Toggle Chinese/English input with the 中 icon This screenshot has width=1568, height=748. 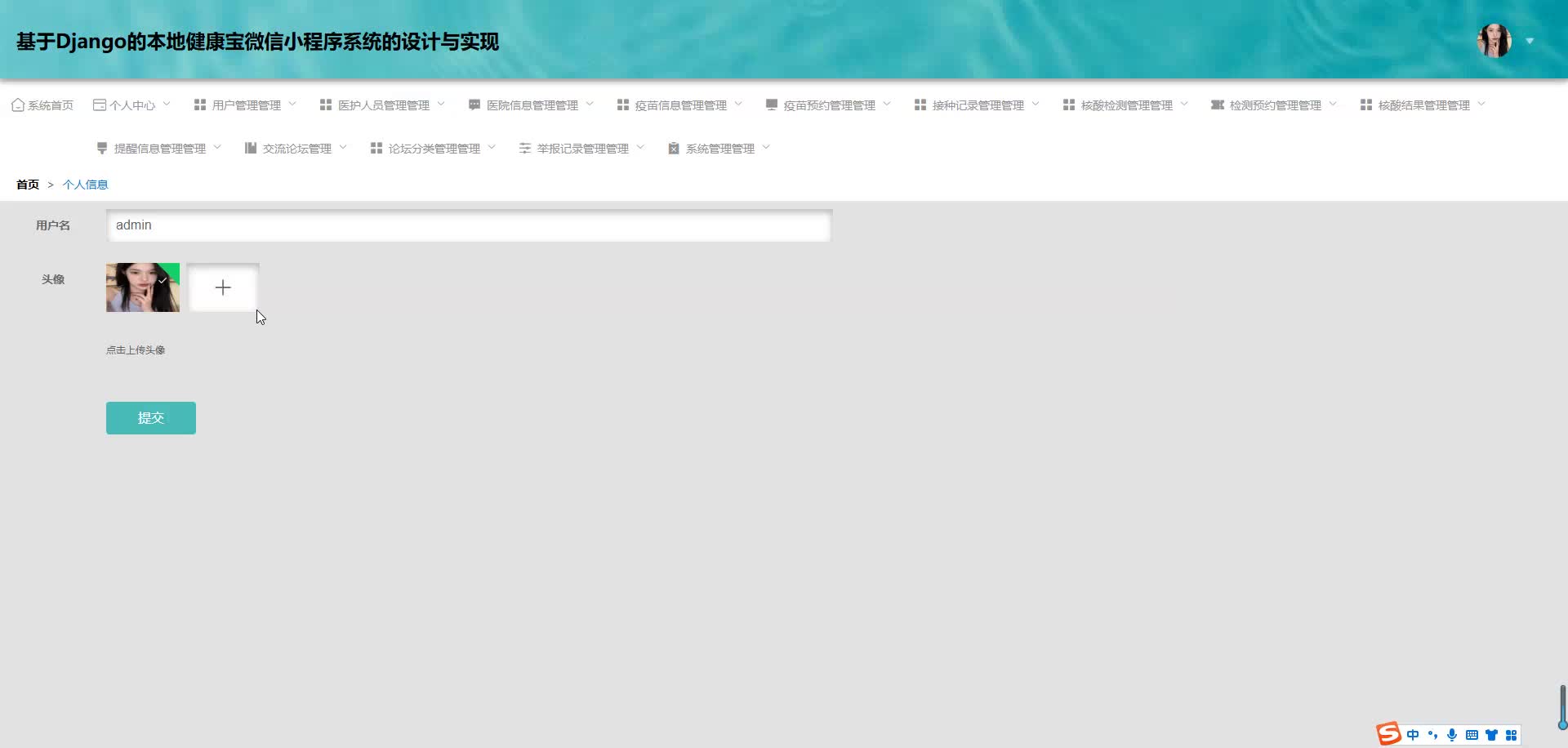click(x=1413, y=735)
